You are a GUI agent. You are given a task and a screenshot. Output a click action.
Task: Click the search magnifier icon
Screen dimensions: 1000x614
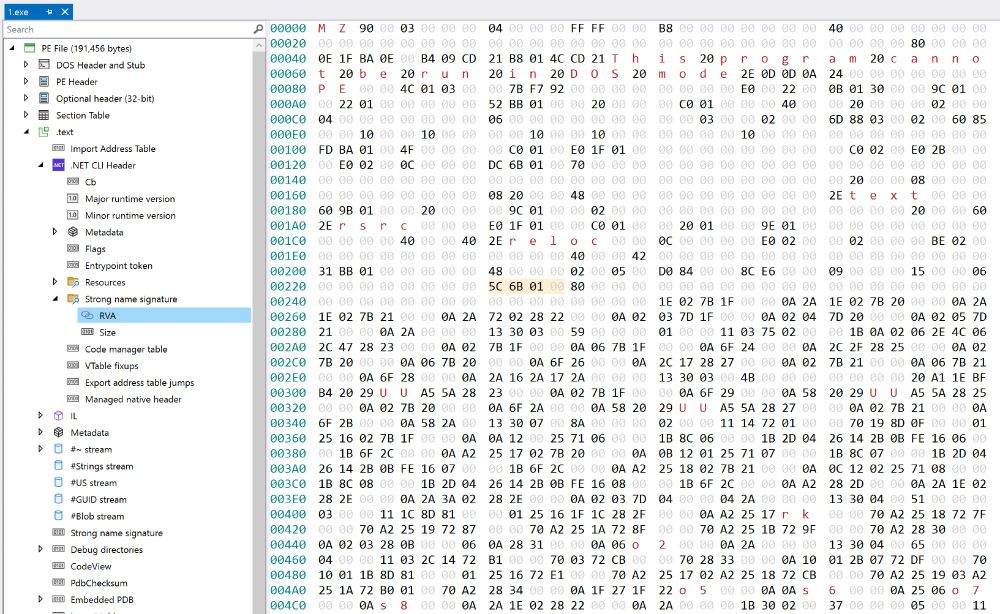[x=258, y=29]
